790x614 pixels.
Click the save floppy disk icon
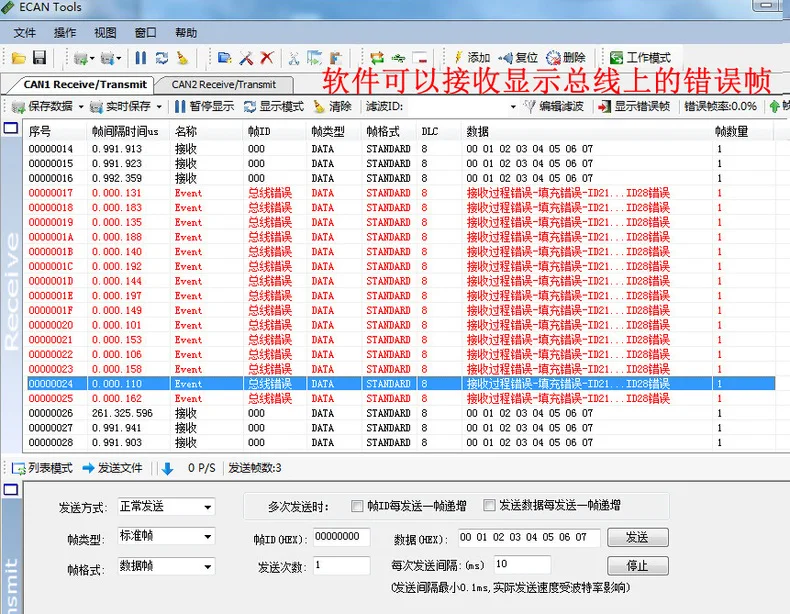click(x=39, y=58)
